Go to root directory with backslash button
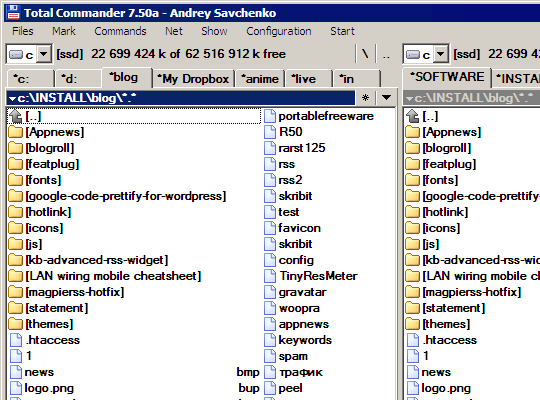The height and width of the screenshot is (400, 540). point(365,54)
